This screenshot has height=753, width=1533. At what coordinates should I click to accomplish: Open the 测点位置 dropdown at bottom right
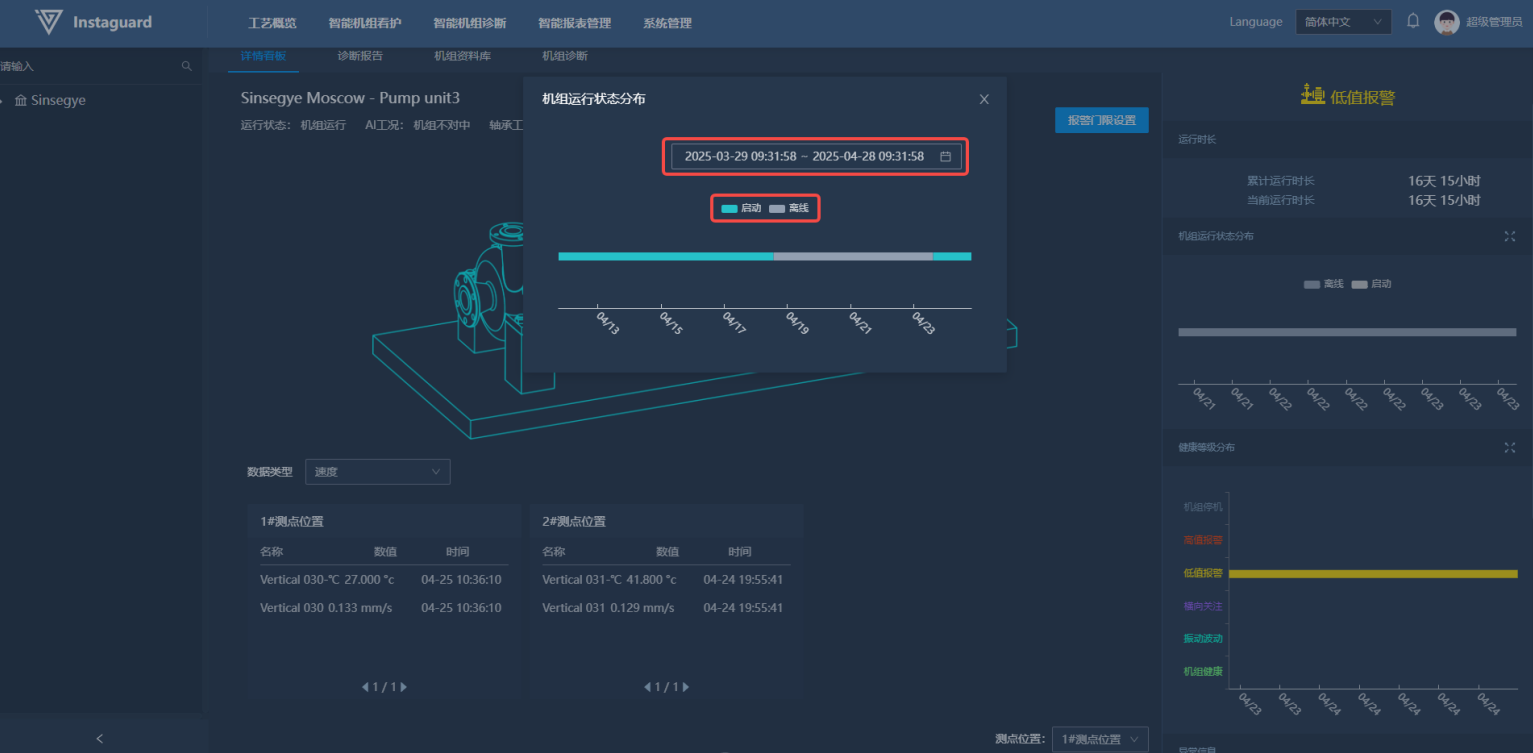click(1099, 739)
